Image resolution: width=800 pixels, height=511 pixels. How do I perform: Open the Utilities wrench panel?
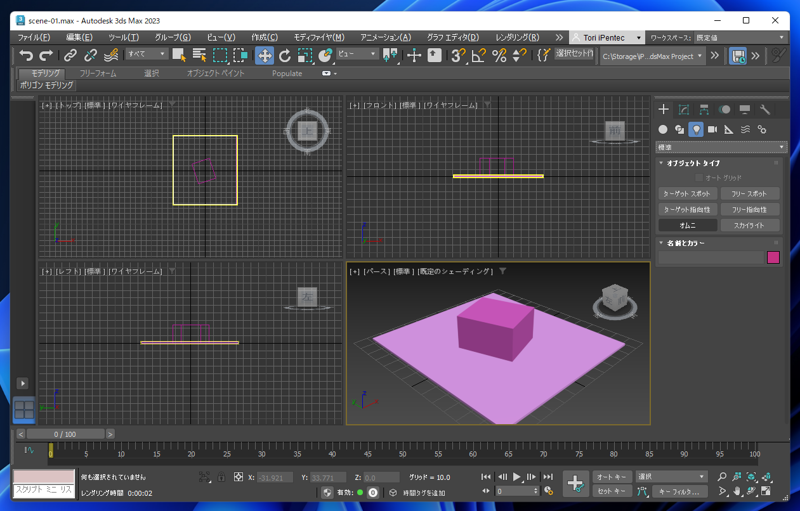click(x=765, y=109)
